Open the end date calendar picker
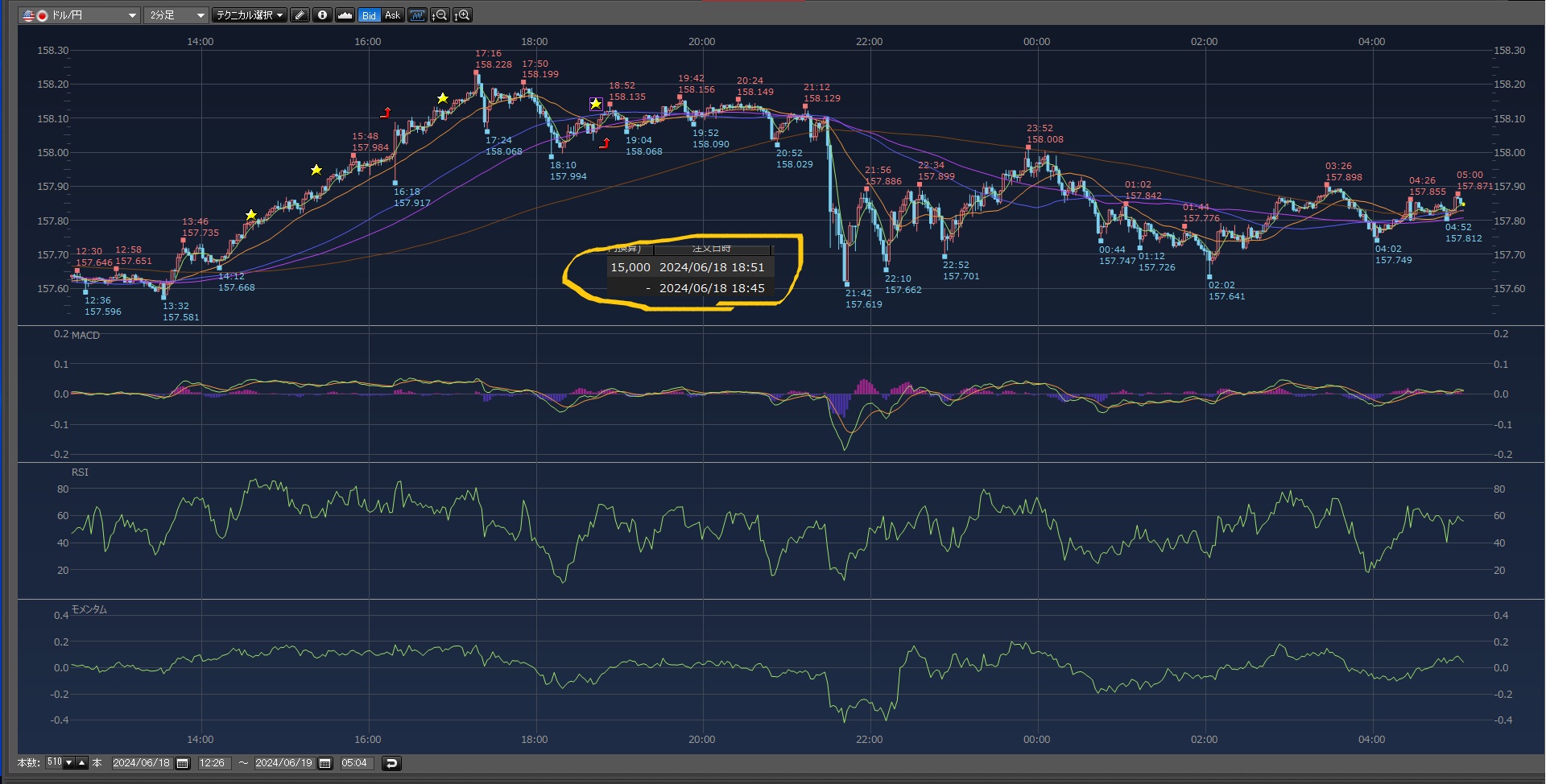The height and width of the screenshot is (784, 1546). [325, 763]
